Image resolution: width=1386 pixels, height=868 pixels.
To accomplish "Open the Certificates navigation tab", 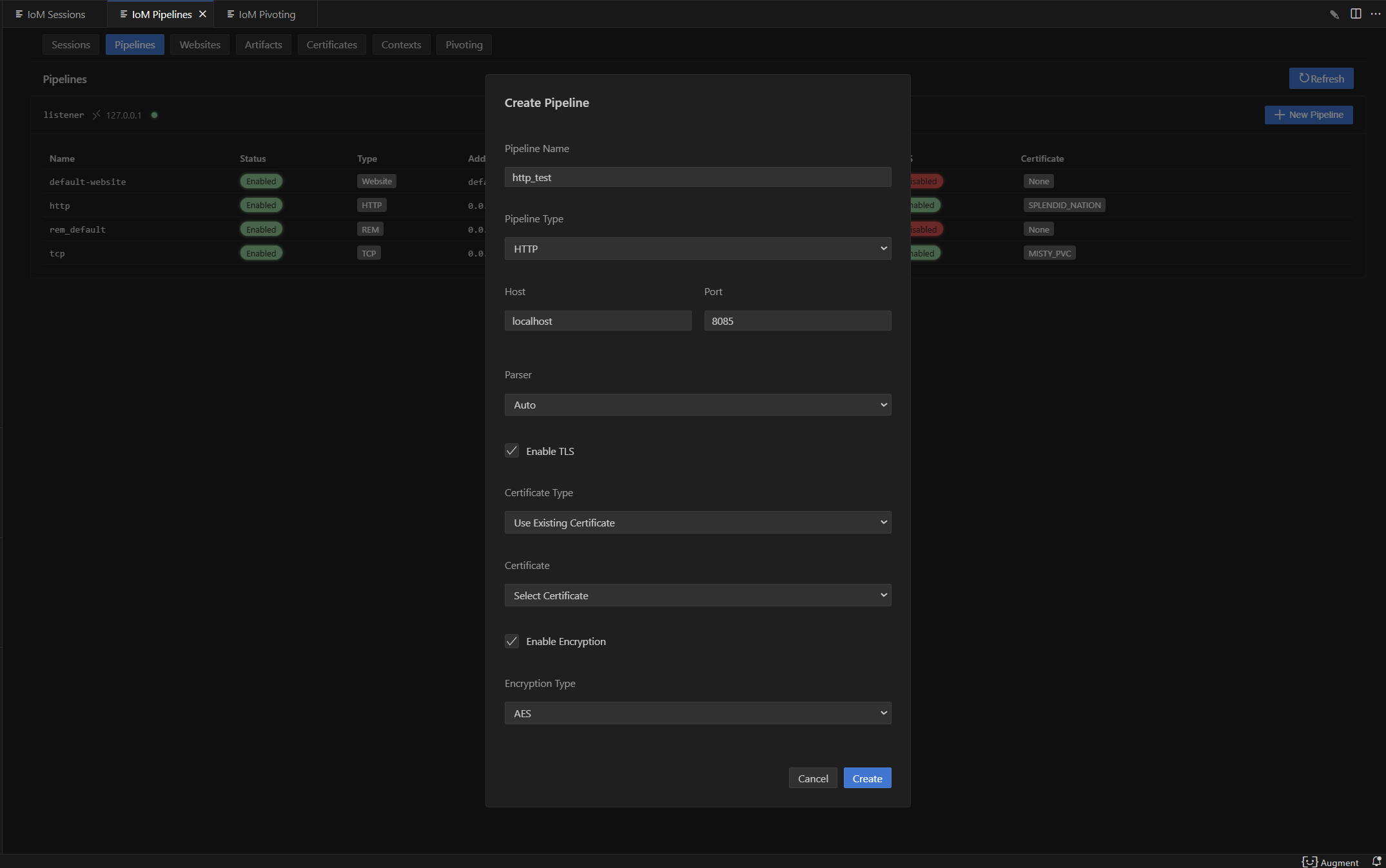I will coord(331,44).
